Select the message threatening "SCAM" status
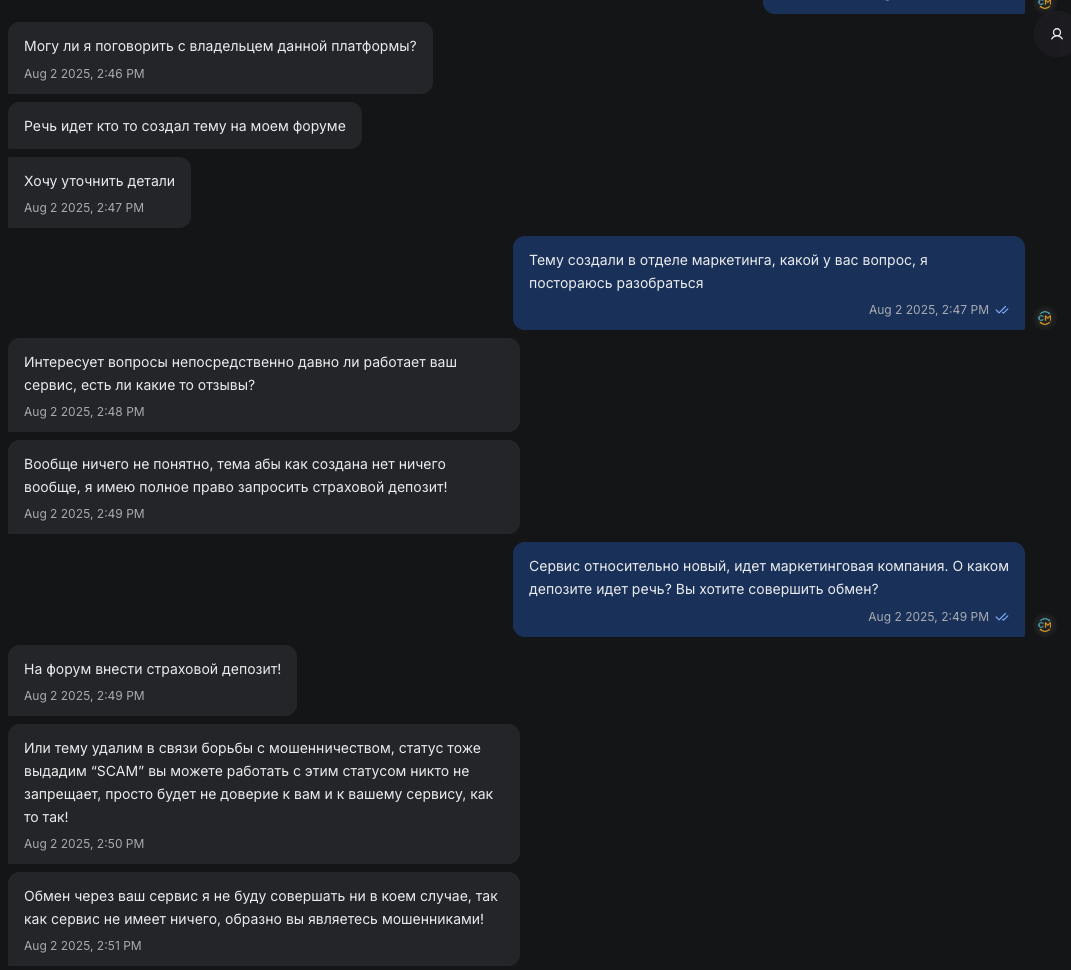The height and width of the screenshot is (970, 1071). click(263, 783)
